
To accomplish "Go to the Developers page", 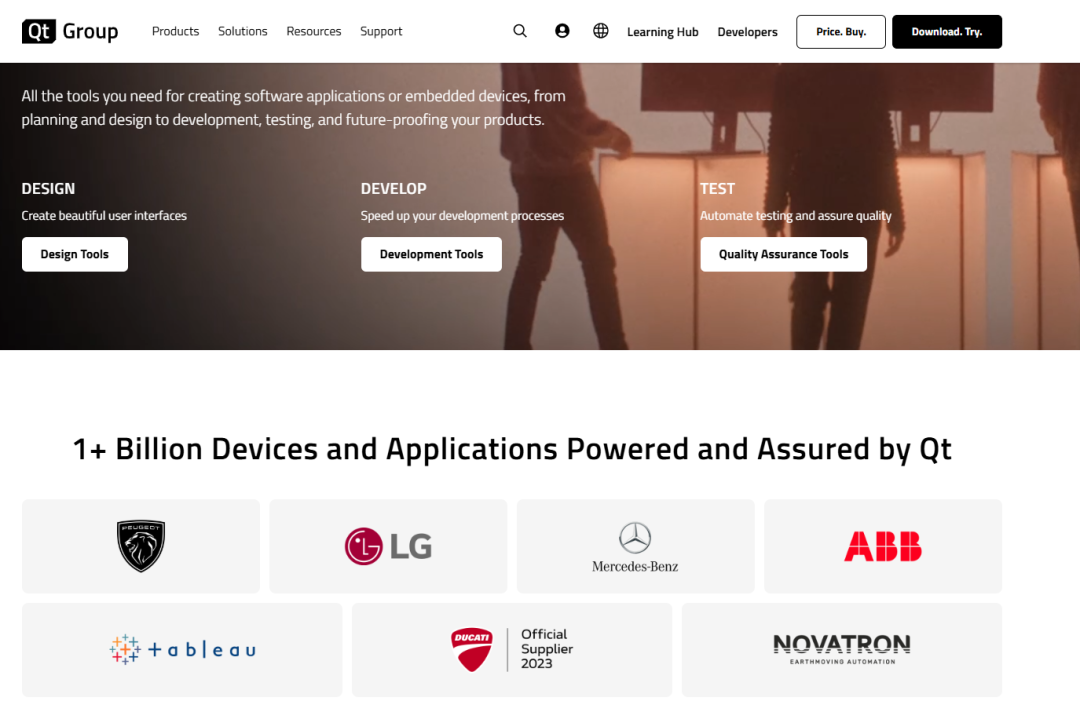I will coord(747,32).
